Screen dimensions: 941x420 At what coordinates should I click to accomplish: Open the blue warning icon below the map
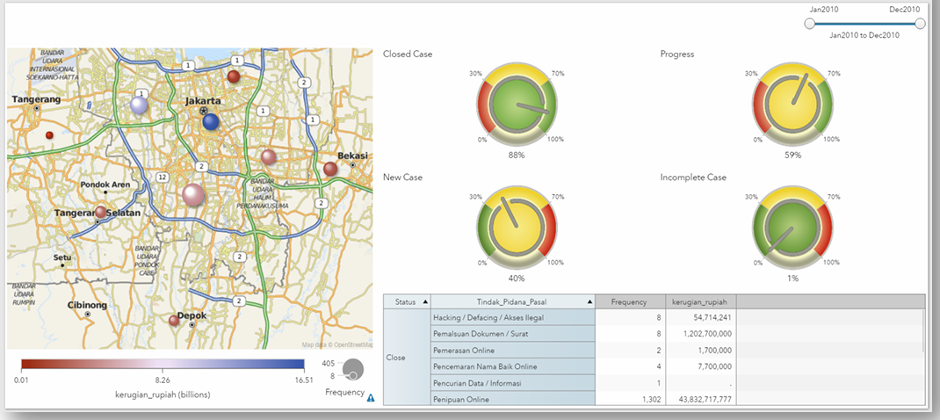click(x=370, y=397)
